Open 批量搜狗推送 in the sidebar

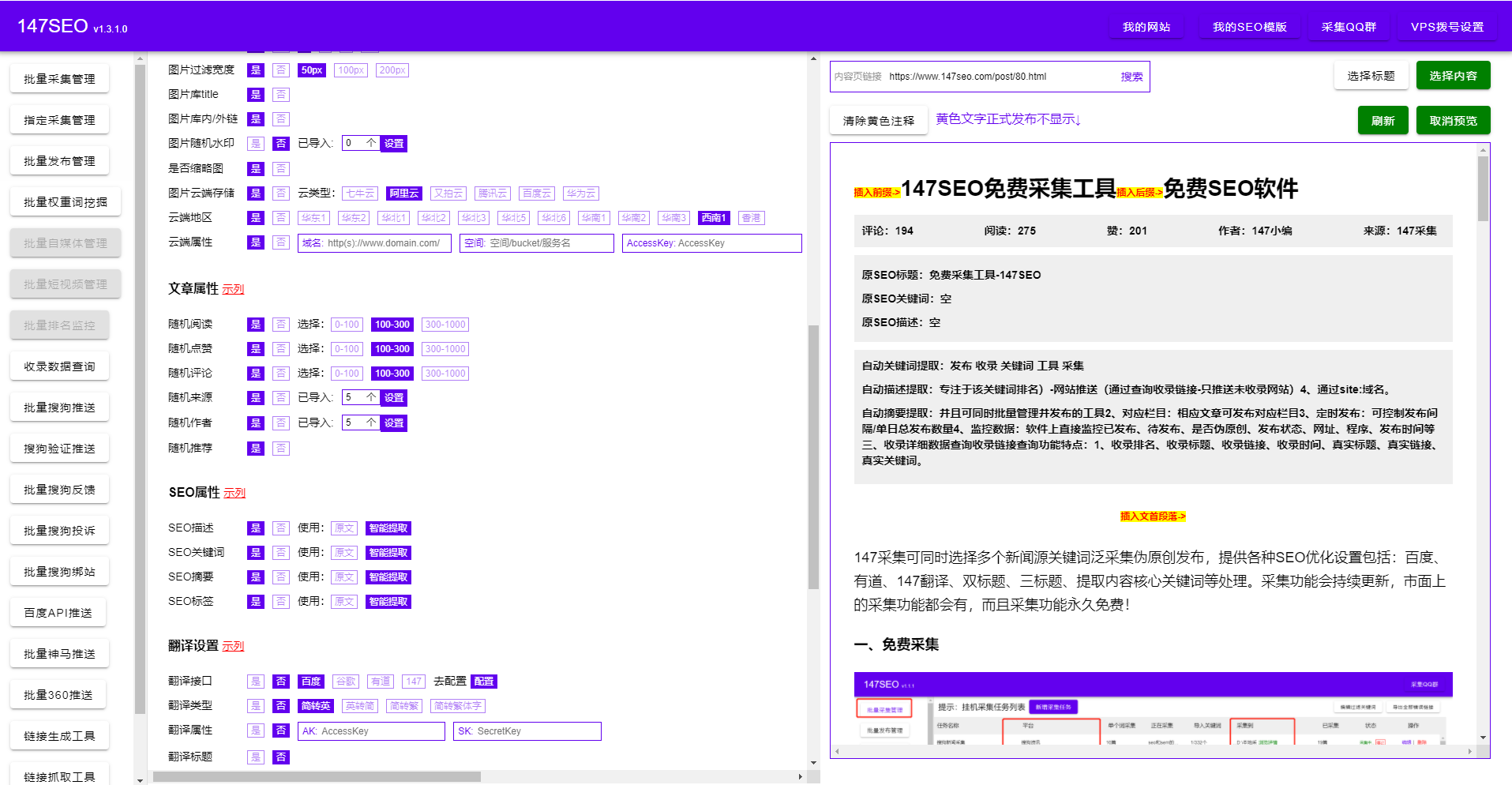tap(59, 408)
